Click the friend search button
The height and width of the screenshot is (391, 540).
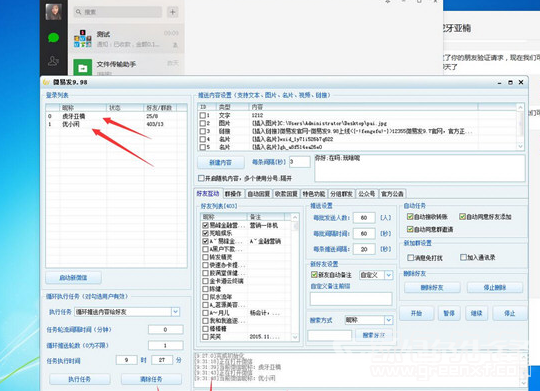pyautogui.click(x=374, y=335)
